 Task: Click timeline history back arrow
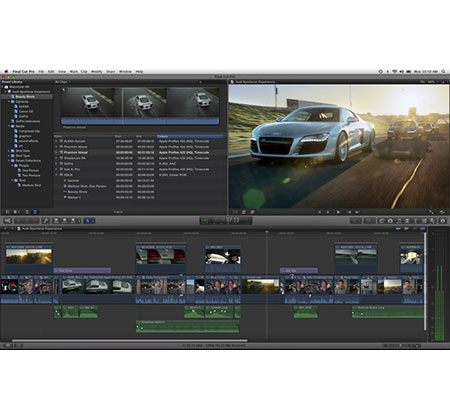(x=5, y=229)
